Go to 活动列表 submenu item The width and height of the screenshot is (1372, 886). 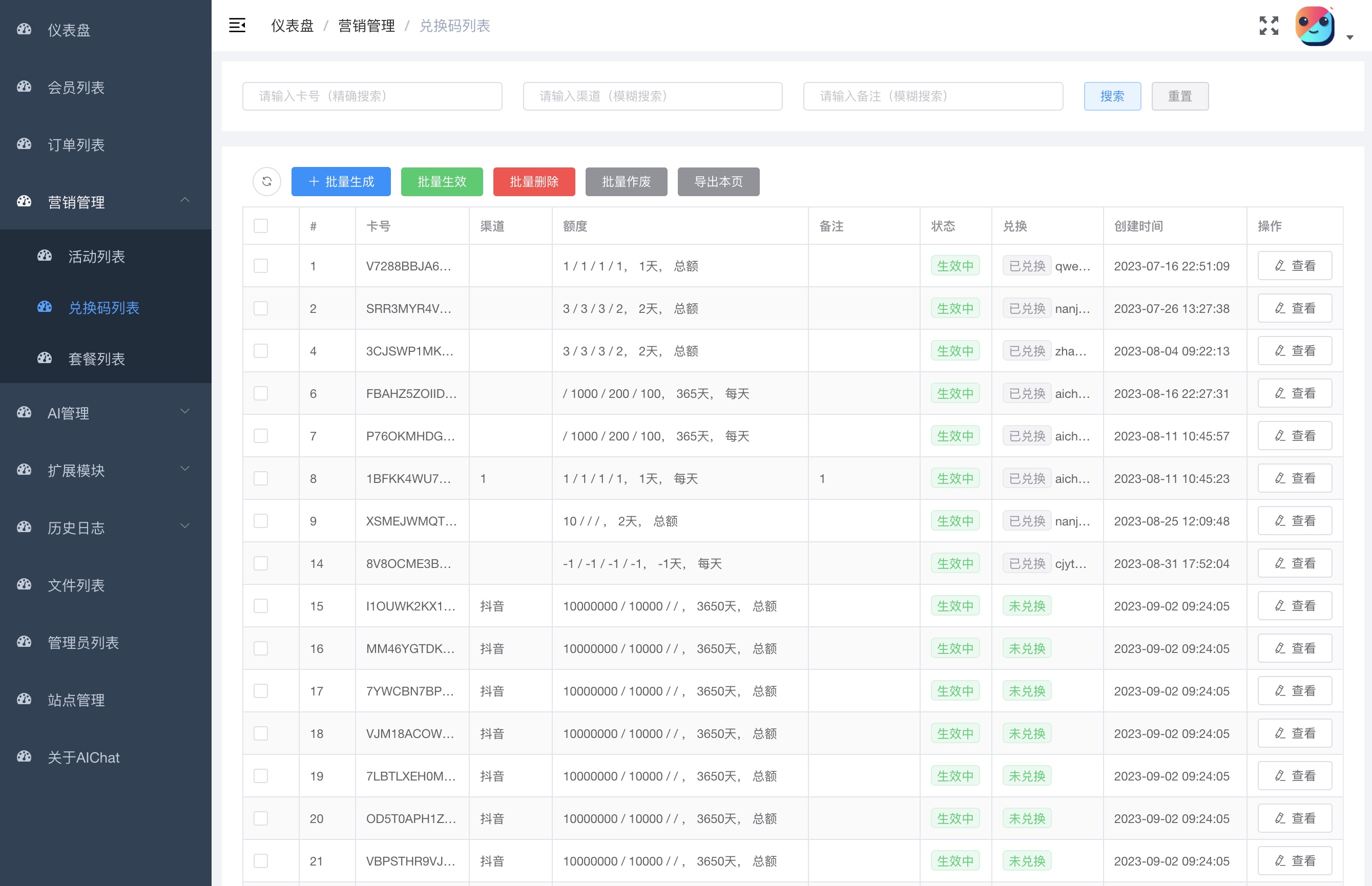[96, 256]
